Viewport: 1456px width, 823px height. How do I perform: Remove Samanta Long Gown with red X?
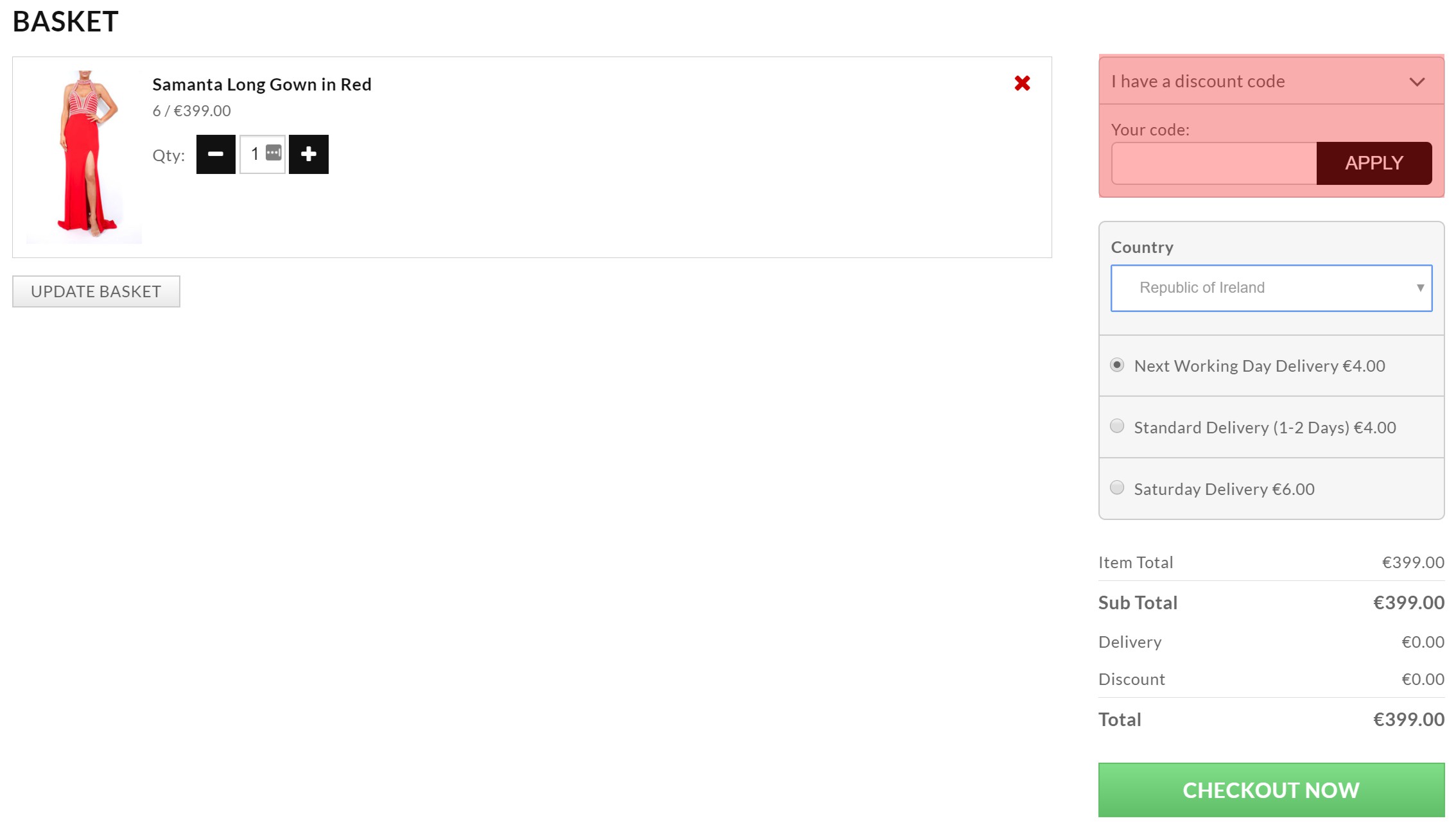(x=1022, y=83)
